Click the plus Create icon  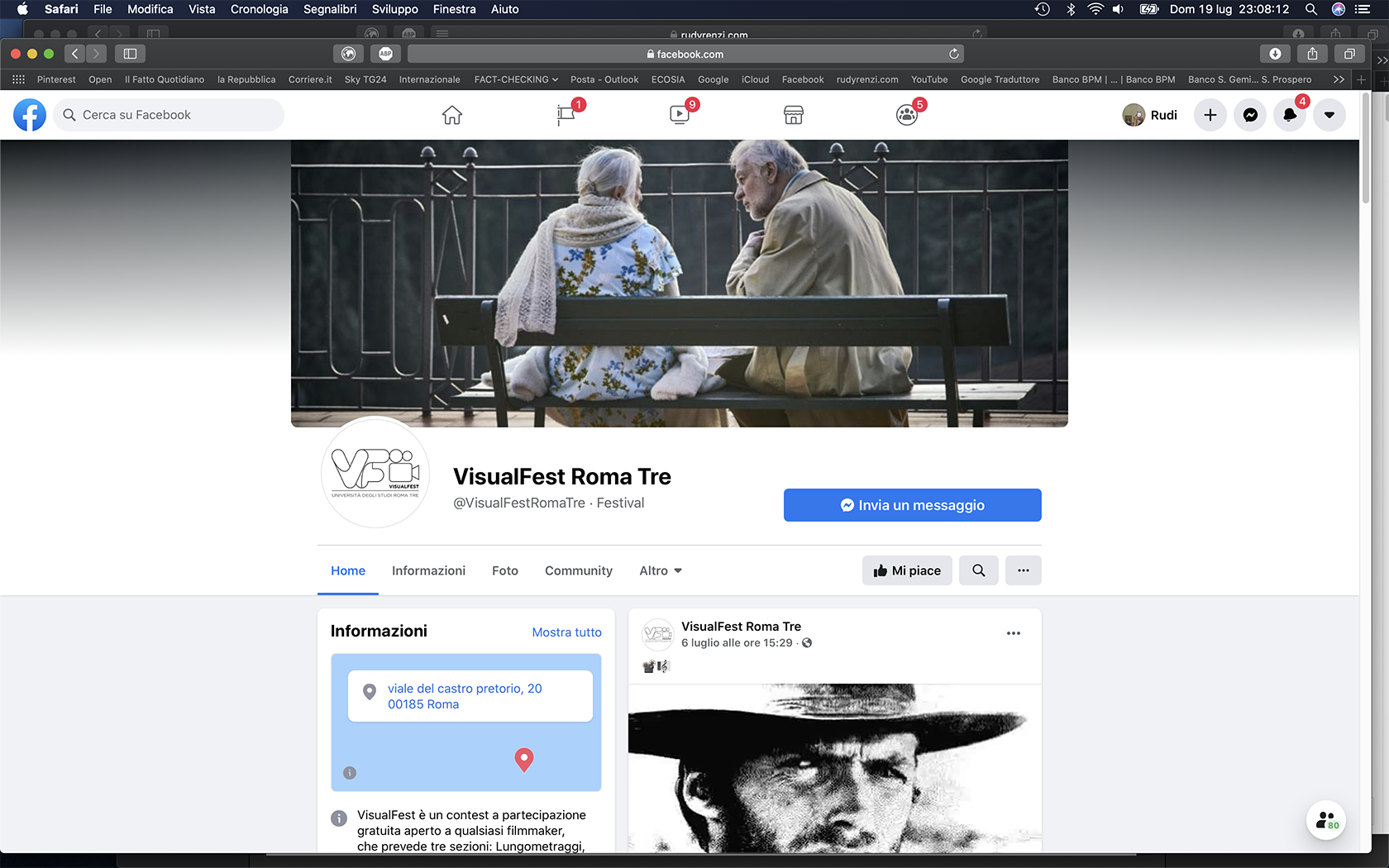[1210, 115]
